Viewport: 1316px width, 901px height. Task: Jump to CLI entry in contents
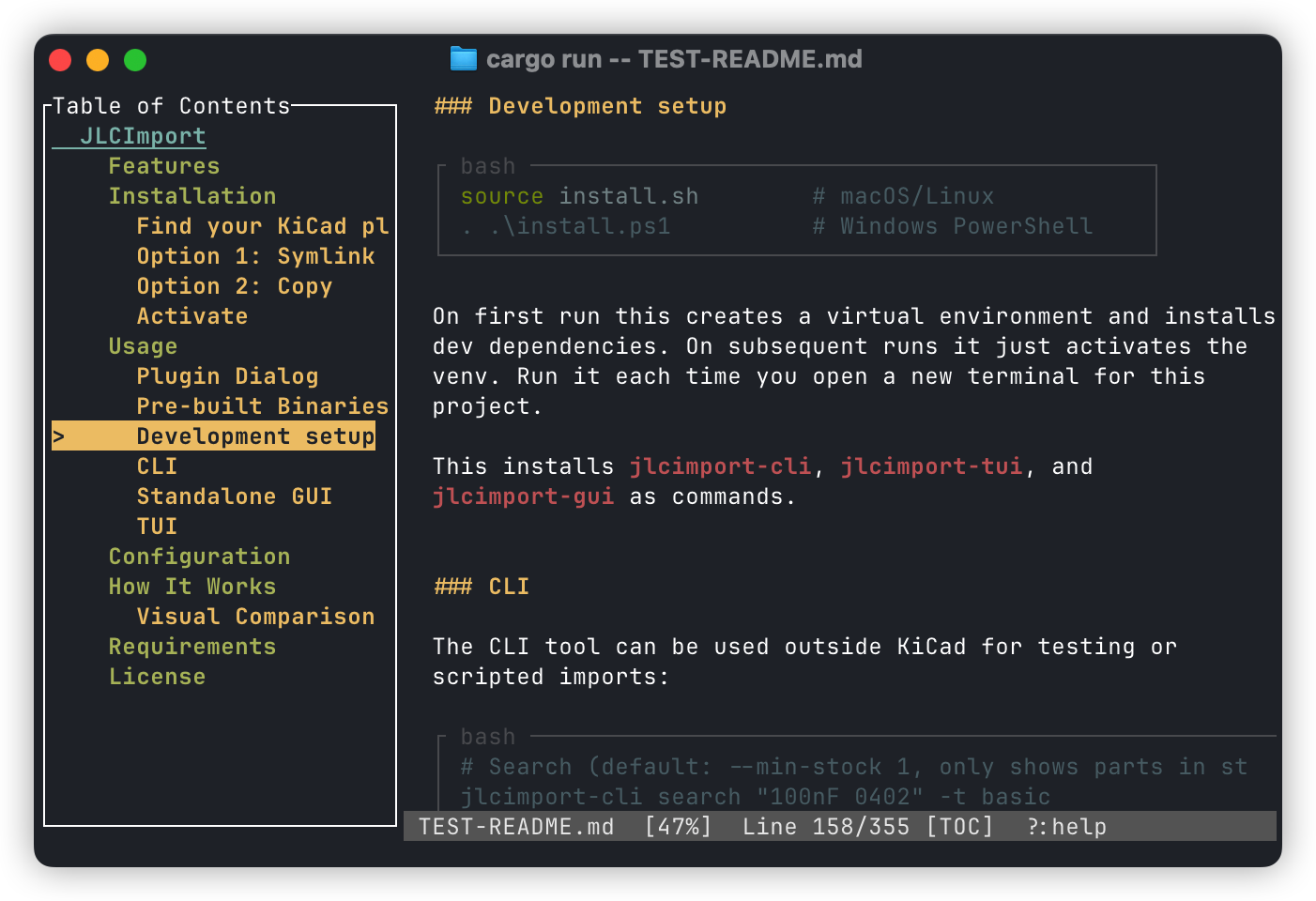[x=157, y=466]
